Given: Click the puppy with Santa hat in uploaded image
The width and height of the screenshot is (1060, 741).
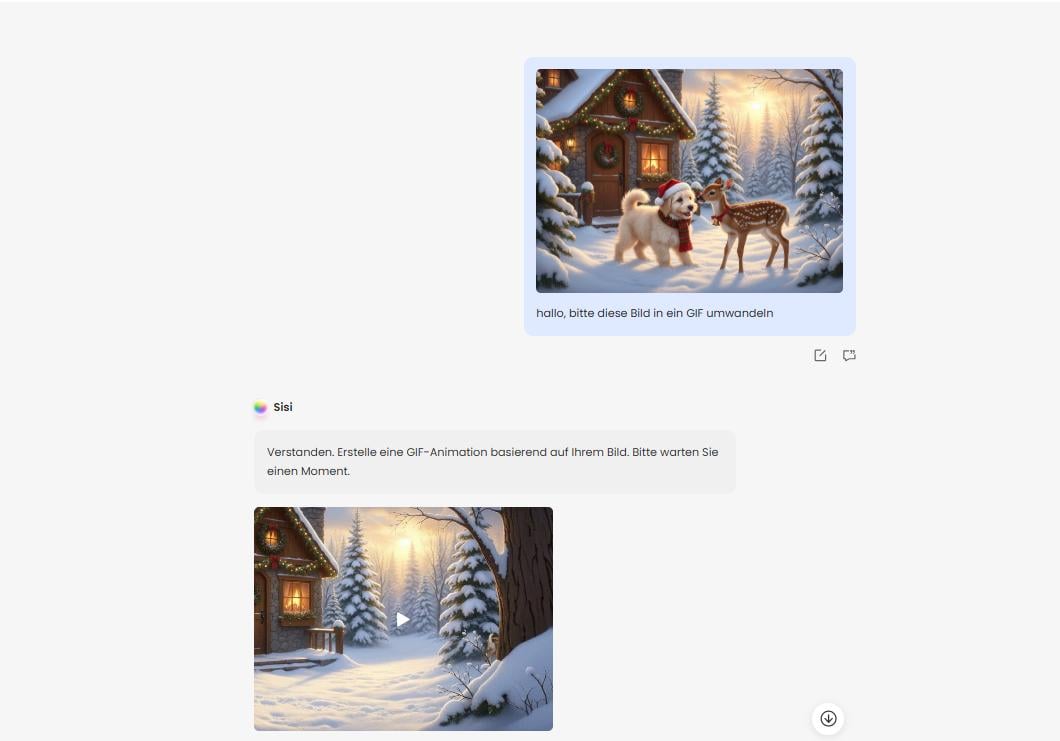Looking at the screenshot, I should click(x=658, y=223).
